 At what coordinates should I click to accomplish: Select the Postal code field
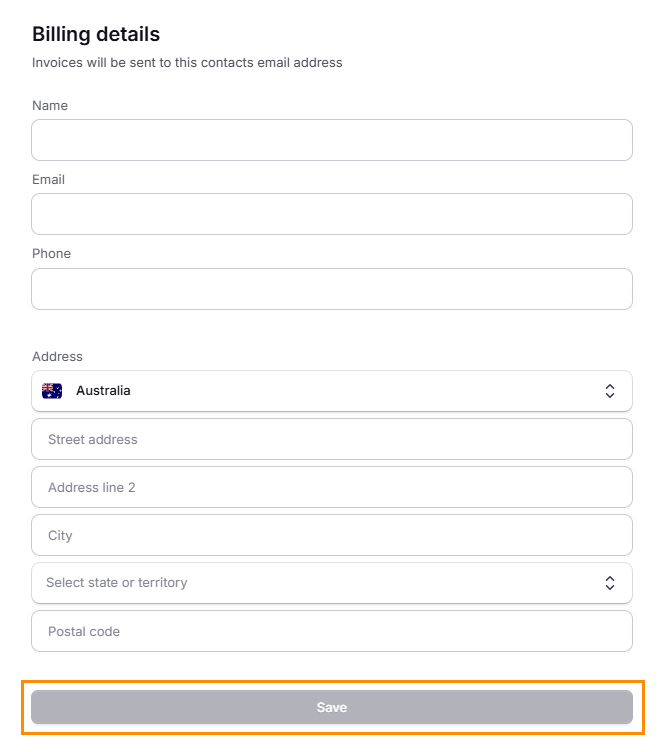click(332, 631)
